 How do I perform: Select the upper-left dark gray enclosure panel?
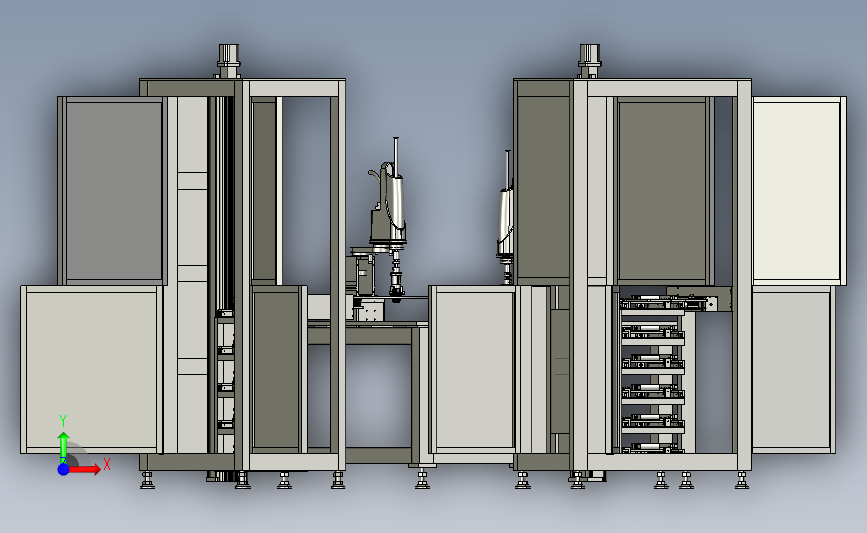[x=113, y=190]
